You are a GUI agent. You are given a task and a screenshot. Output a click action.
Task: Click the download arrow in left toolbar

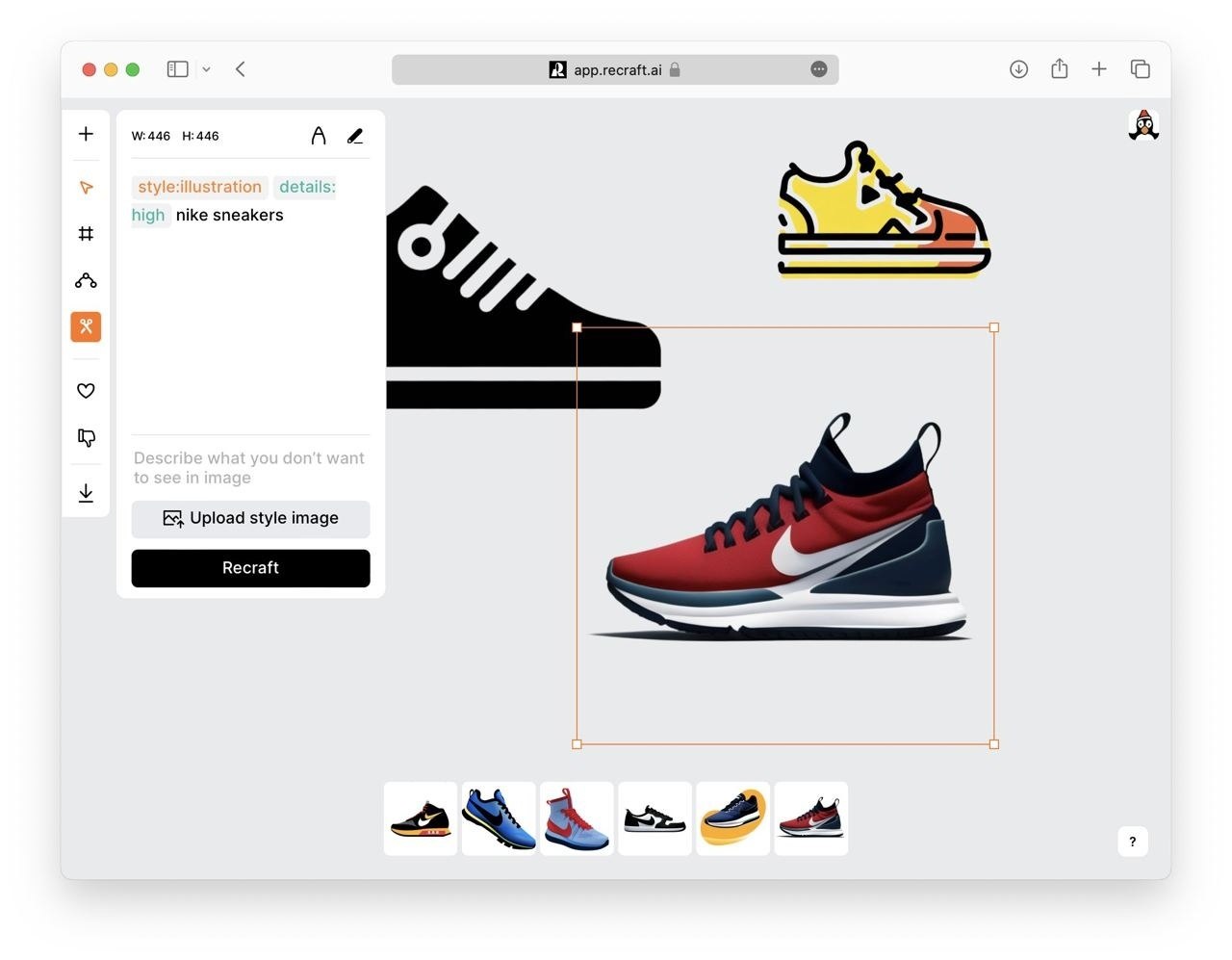(x=86, y=493)
